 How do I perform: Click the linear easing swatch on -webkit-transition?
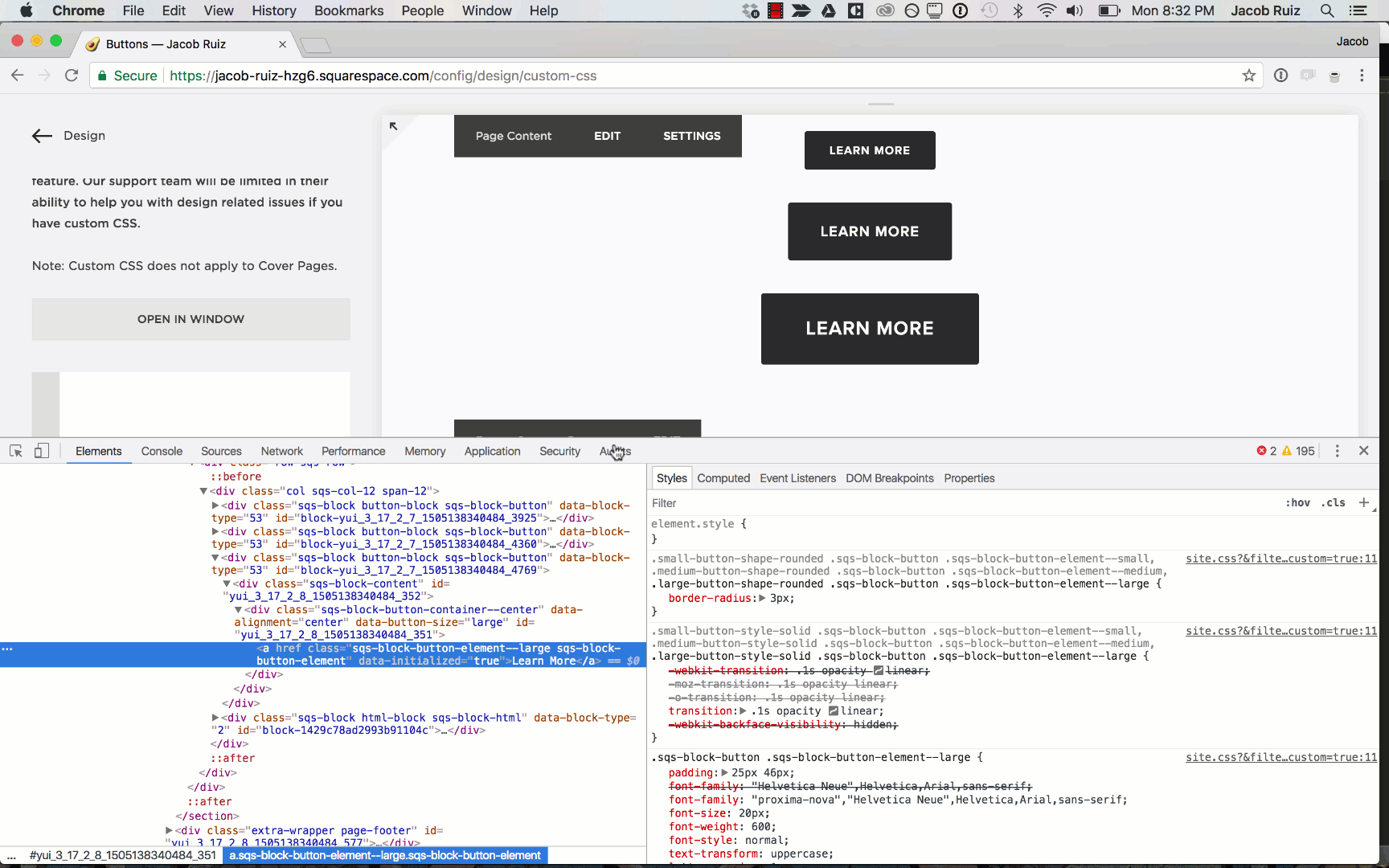tap(879, 670)
